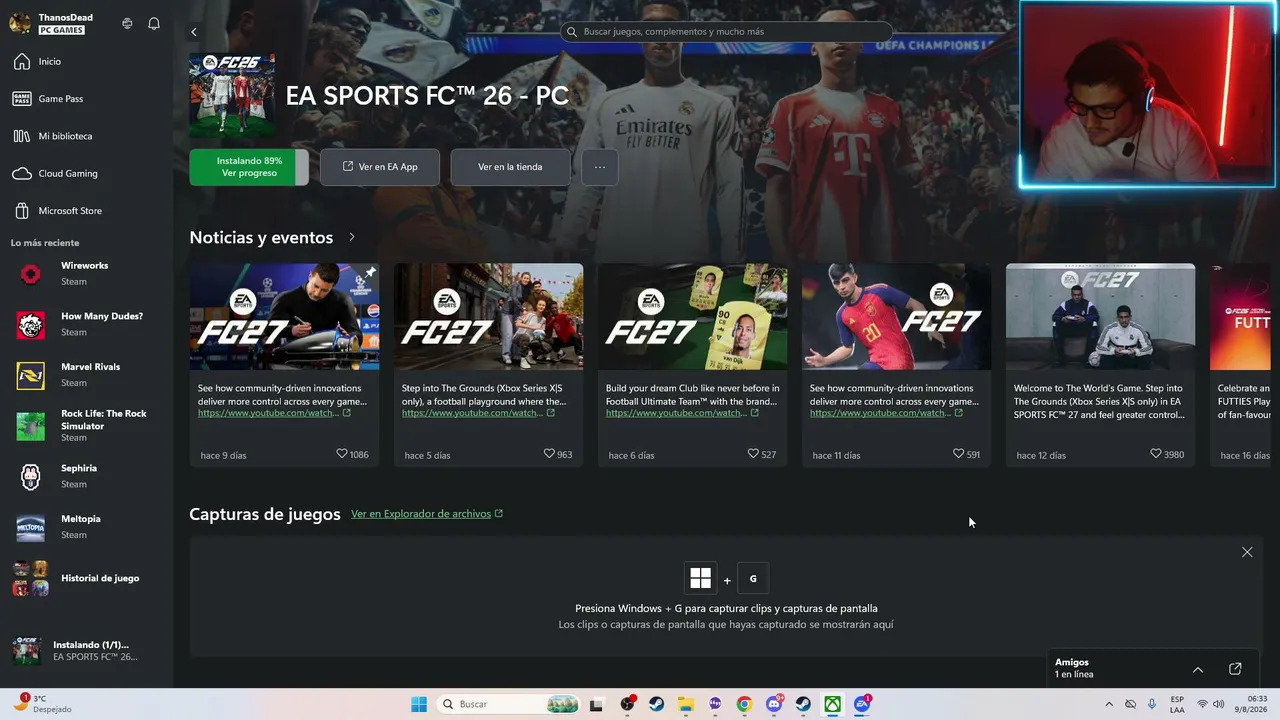
Task: Open YouTube link on hace 11 días card
Action: point(886,413)
